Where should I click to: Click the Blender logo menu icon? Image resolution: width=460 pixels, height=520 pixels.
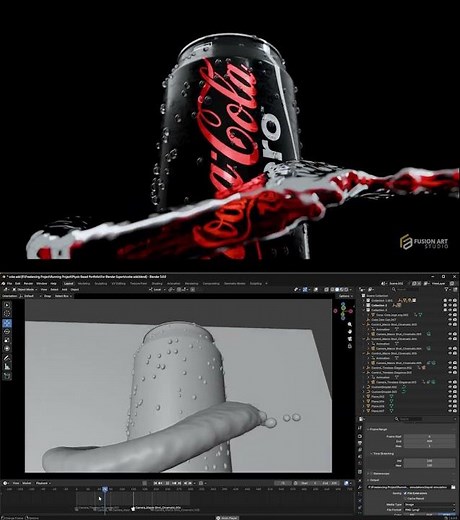[4, 283]
